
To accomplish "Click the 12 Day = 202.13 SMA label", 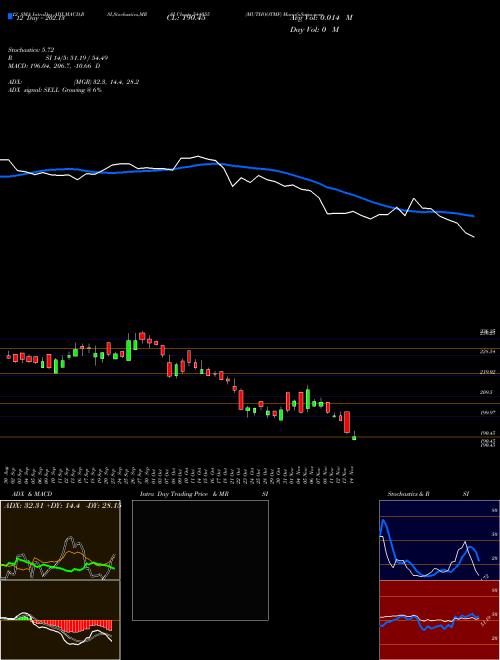I will click(40, 18).
